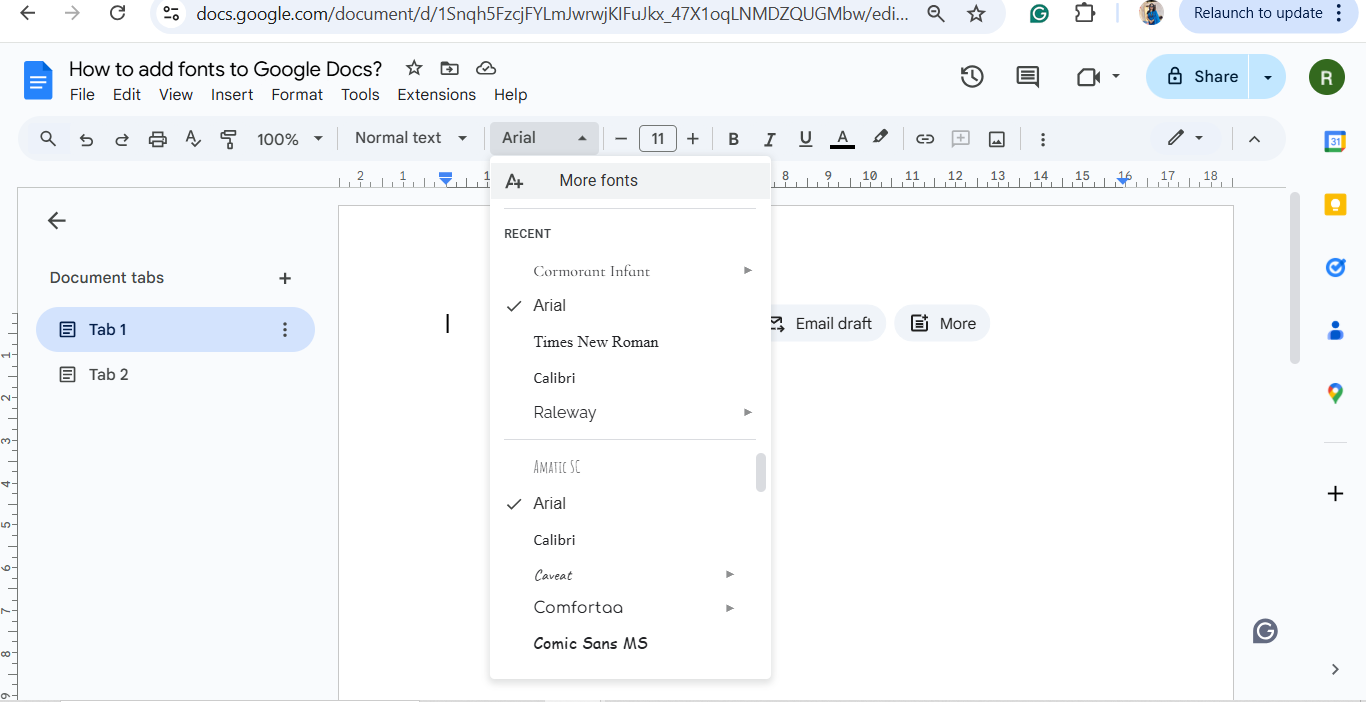Collapse the Arial font dropdown in toolbar
Image resolution: width=1366 pixels, height=702 pixels.
point(544,138)
